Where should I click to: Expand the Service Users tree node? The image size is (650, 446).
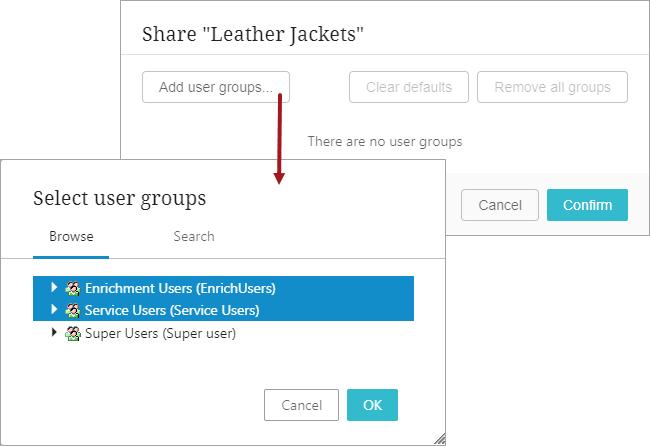[x=54, y=309]
